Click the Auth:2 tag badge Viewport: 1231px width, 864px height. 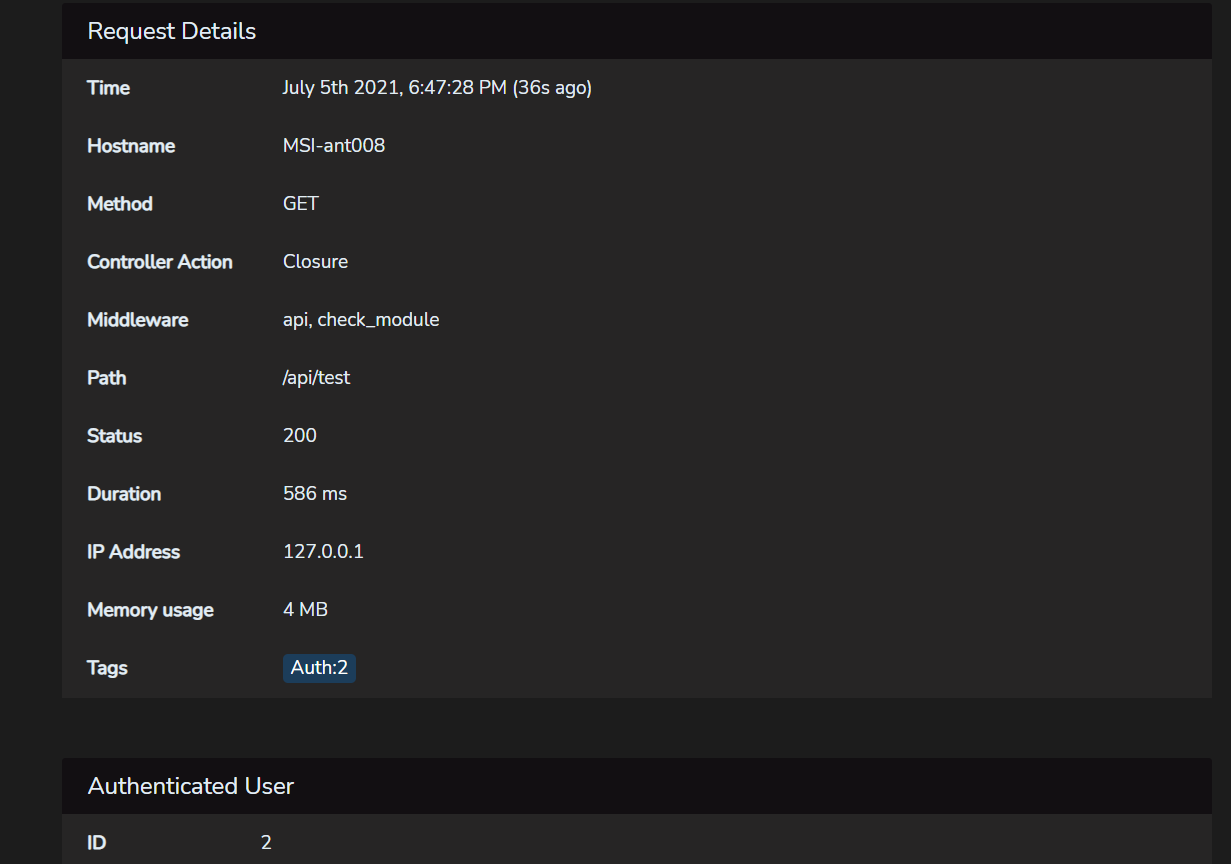click(x=318, y=667)
